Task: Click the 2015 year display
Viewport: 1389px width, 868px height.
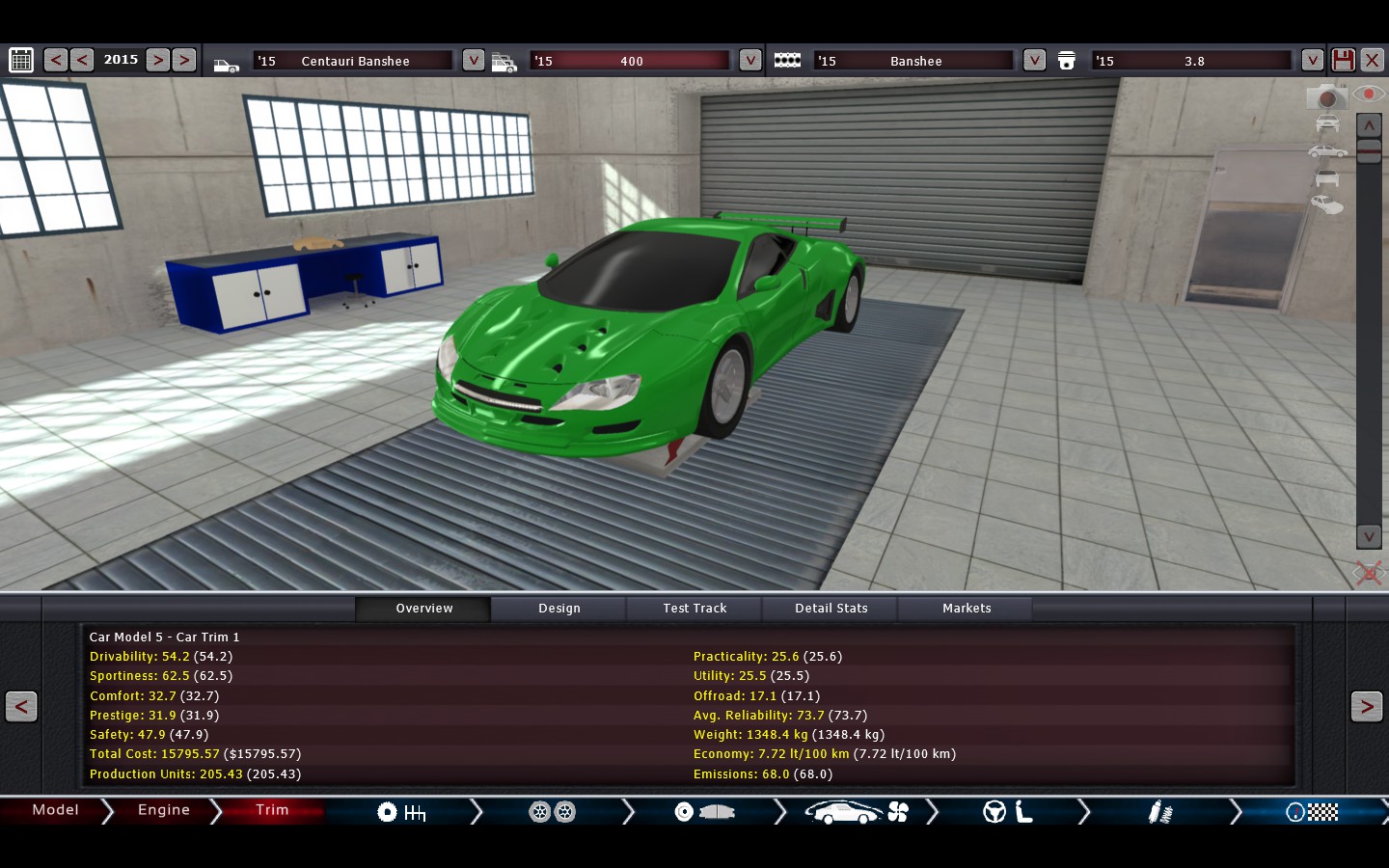Action: 121,60
